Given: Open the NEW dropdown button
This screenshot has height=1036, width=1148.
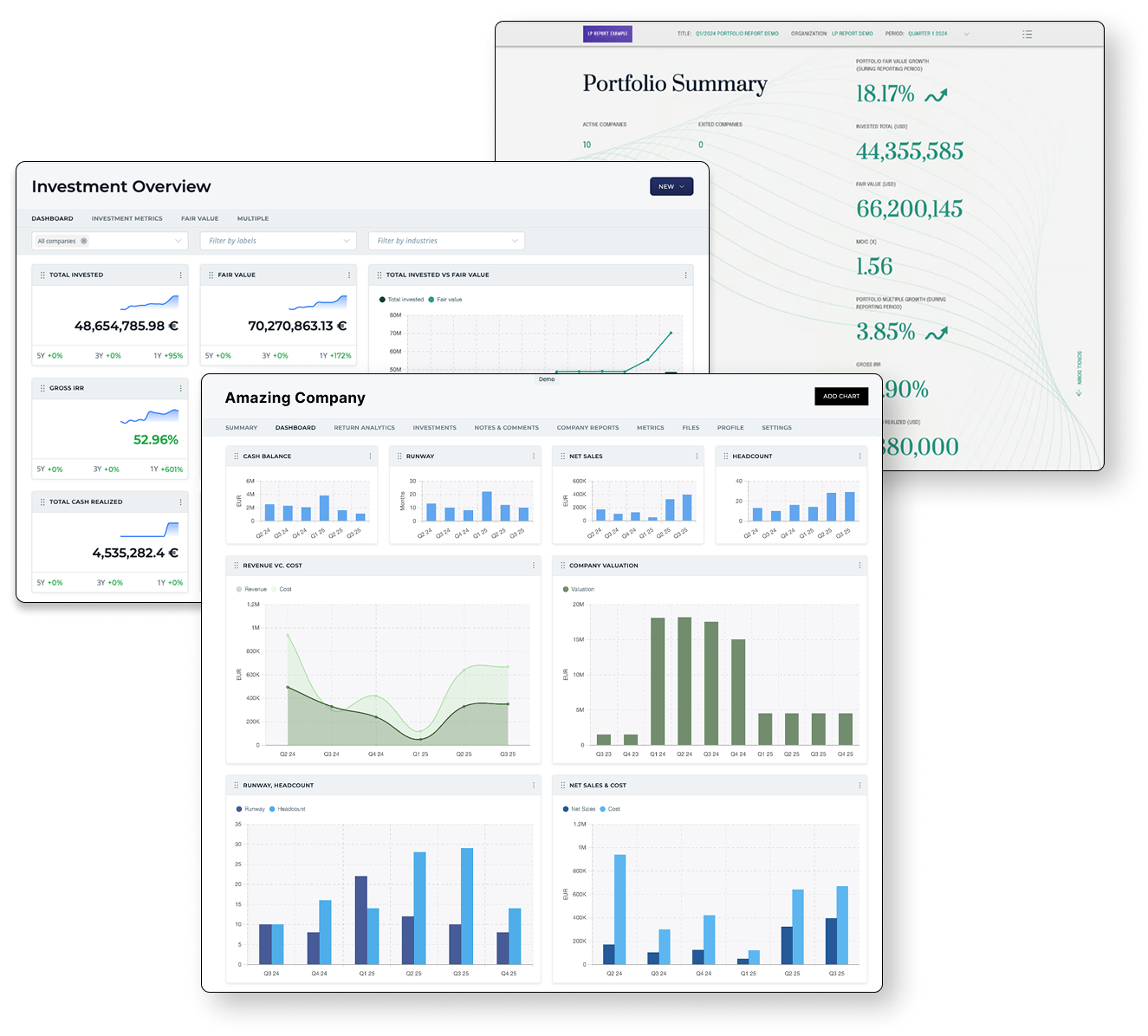Looking at the screenshot, I should [671, 186].
